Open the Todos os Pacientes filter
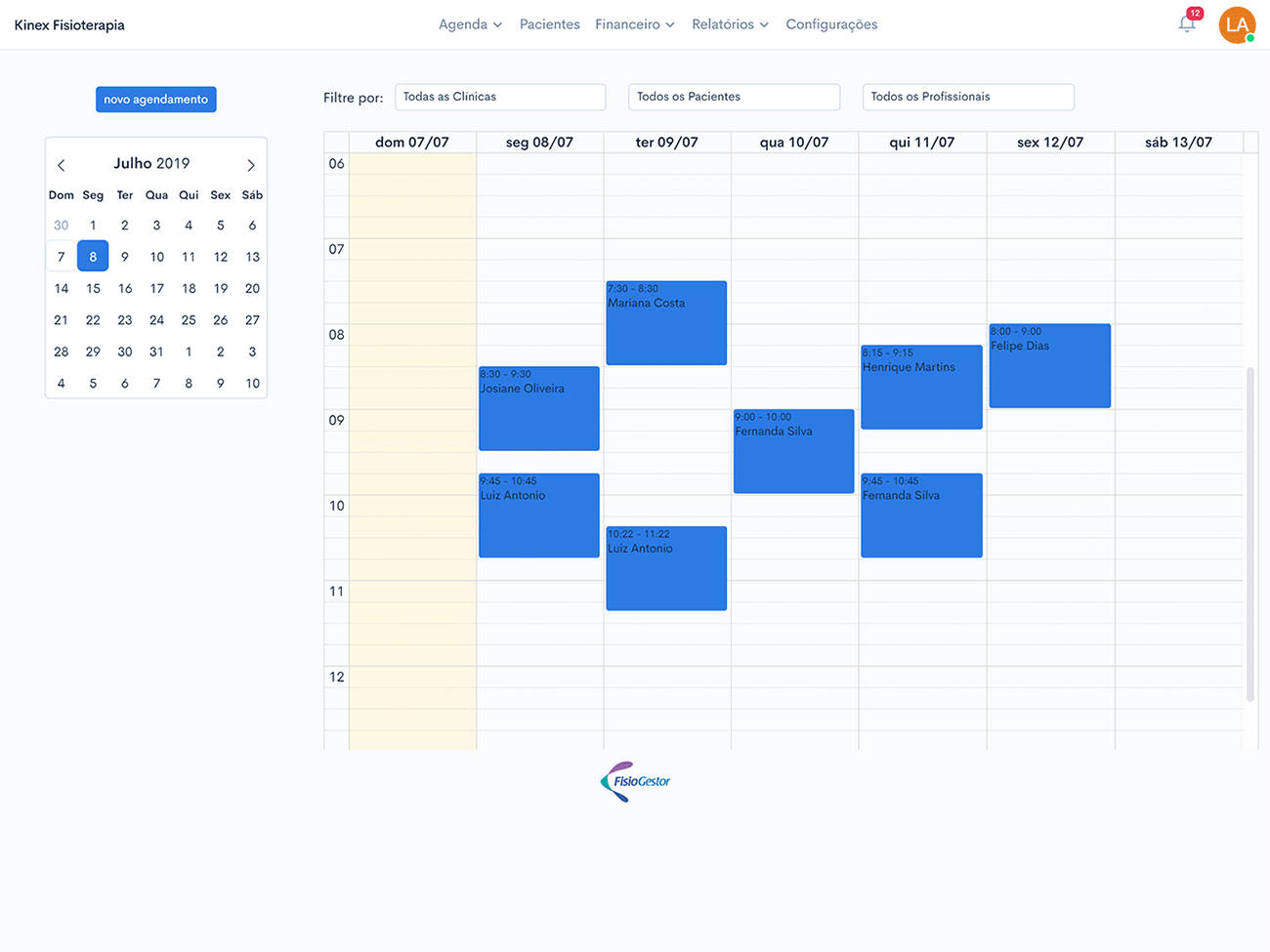 (x=734, y=97)
